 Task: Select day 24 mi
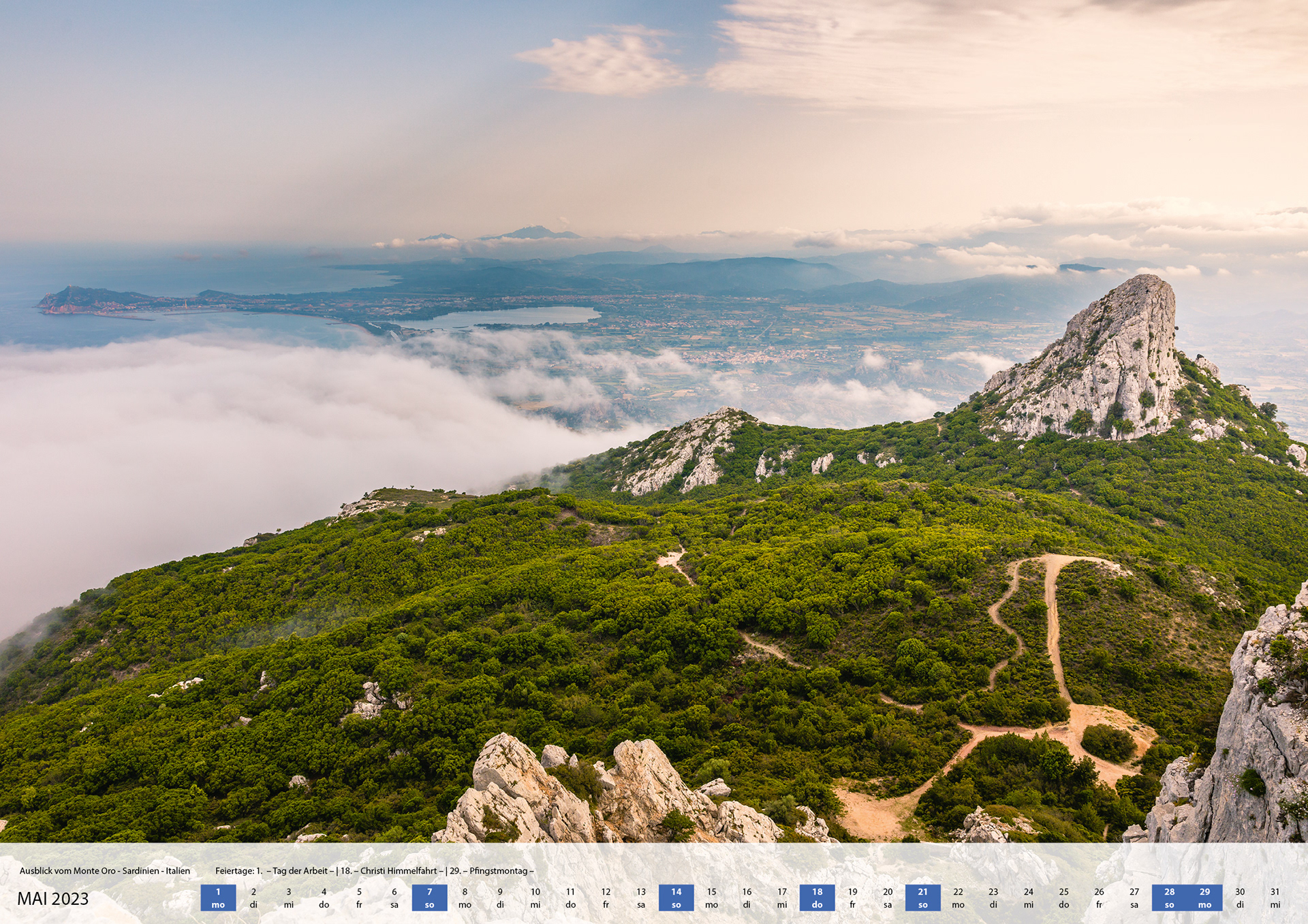[x=1029, y=897]
